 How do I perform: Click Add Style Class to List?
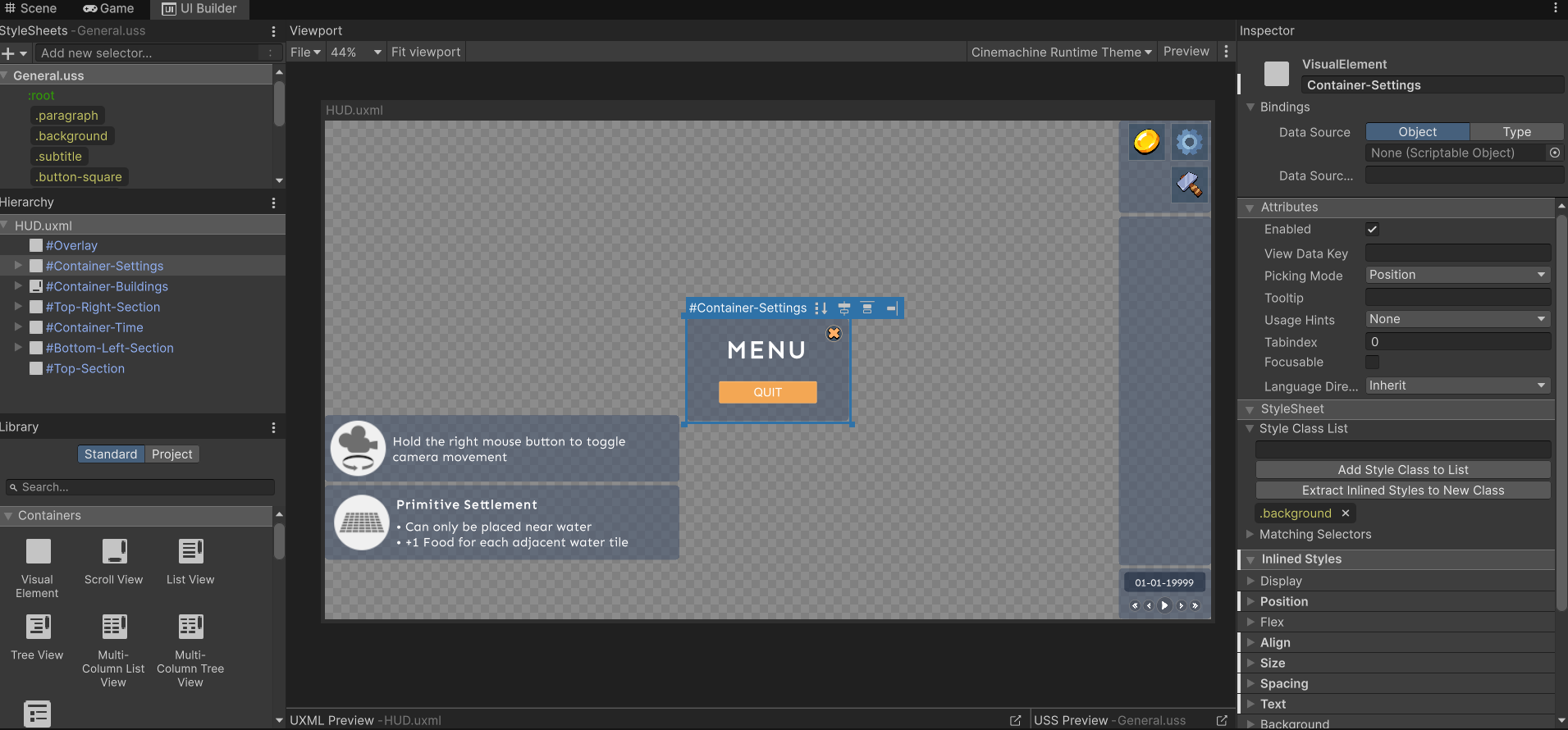point(1403,470)
